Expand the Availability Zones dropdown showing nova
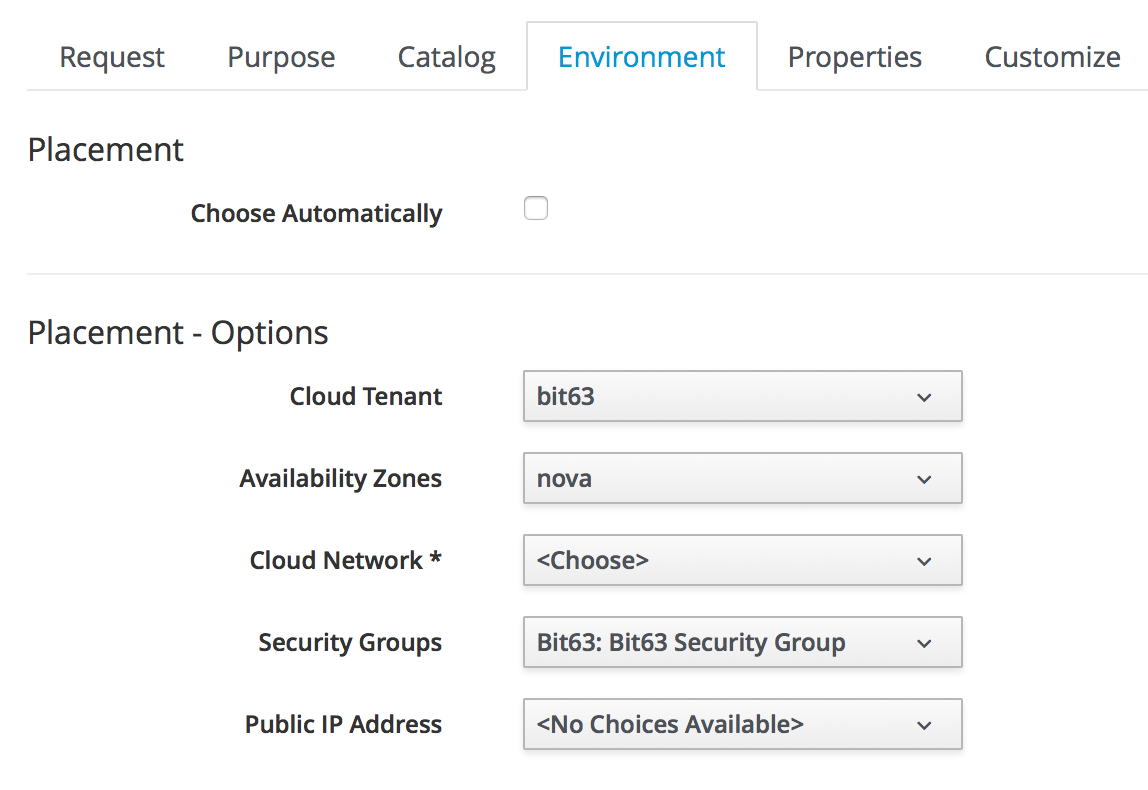This screenshot has height=790, width=1148. click(741, 479)
